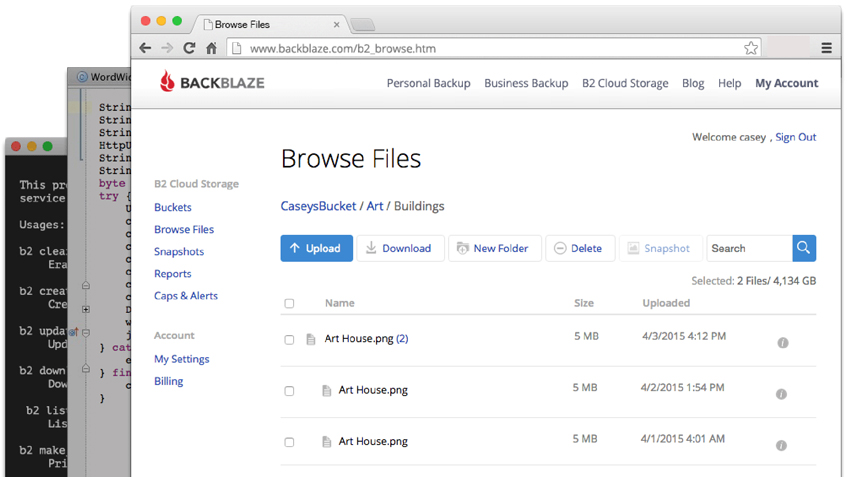This screenshot has height=477, width=850.
Task: Click the Download button
Action: click(401, 248)
